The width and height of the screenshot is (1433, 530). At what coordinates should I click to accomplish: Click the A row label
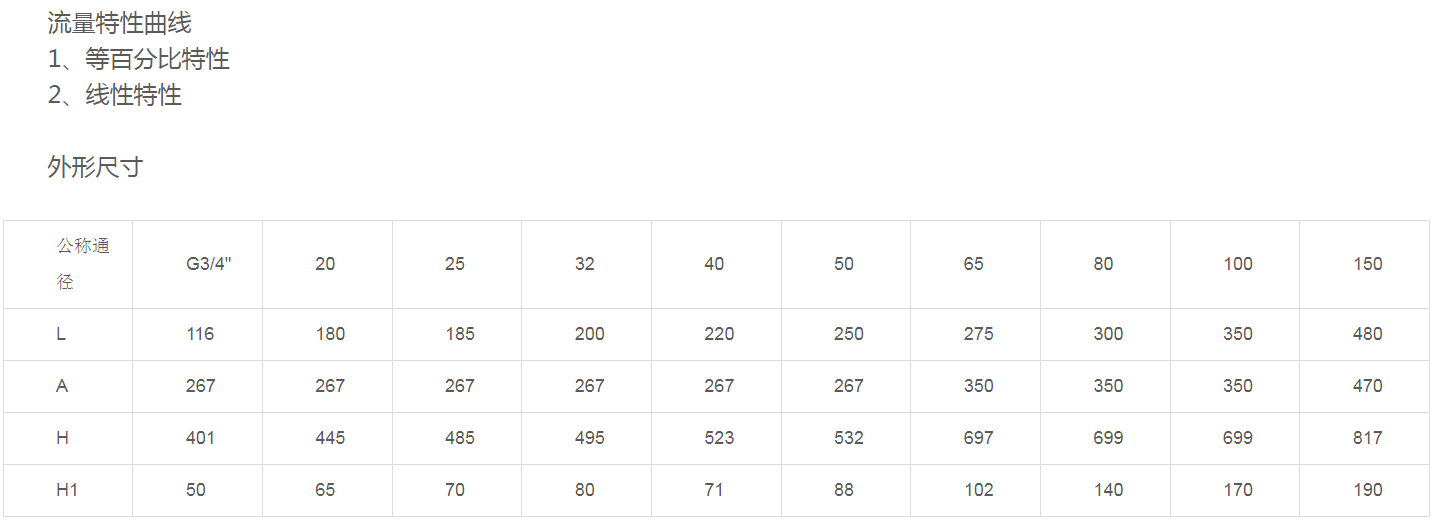(x=62, y=386)
